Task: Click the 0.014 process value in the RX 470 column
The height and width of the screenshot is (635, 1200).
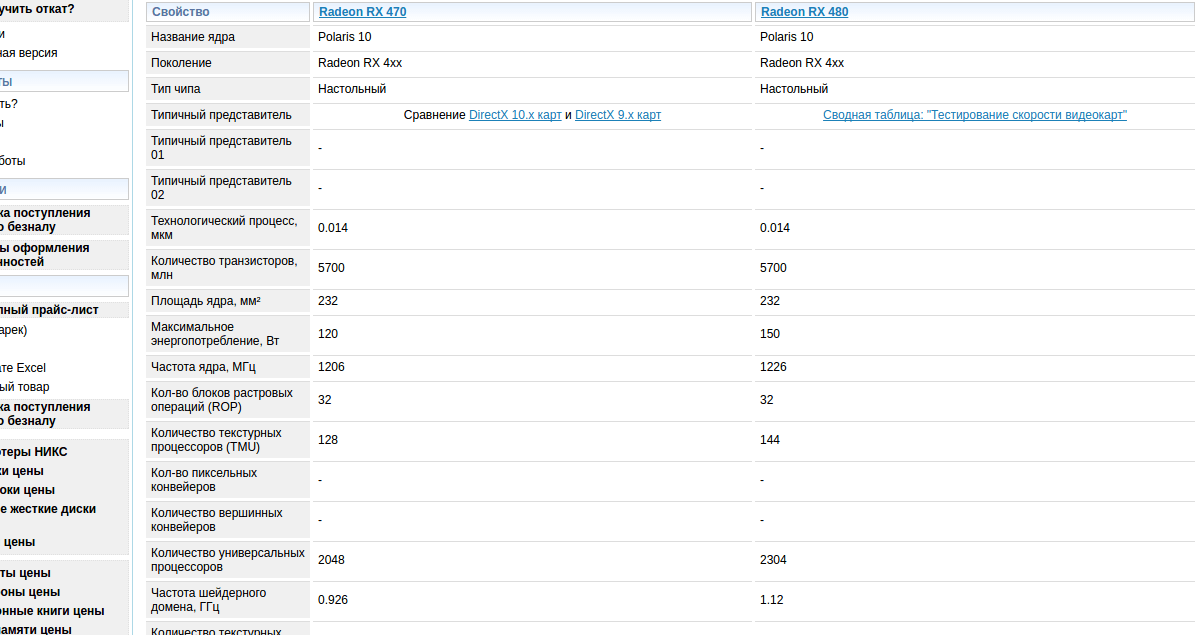Action: click(333, 228)
